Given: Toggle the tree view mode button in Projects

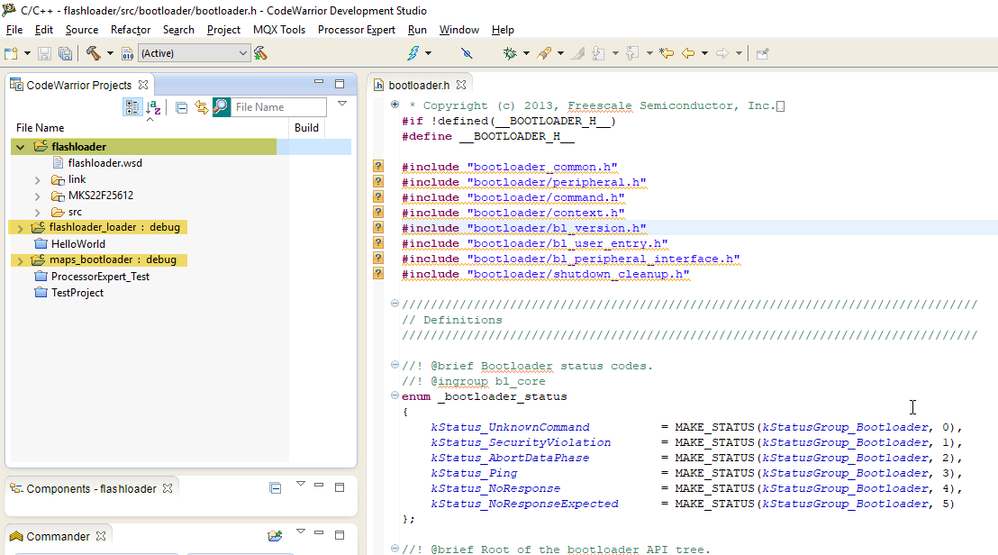Looking at the screenshot, I should click(x=132, y=107).
